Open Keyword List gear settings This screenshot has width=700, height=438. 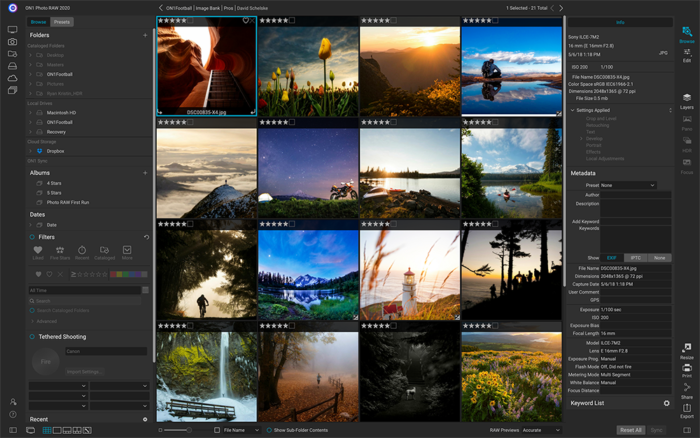[x=667, y=403]
